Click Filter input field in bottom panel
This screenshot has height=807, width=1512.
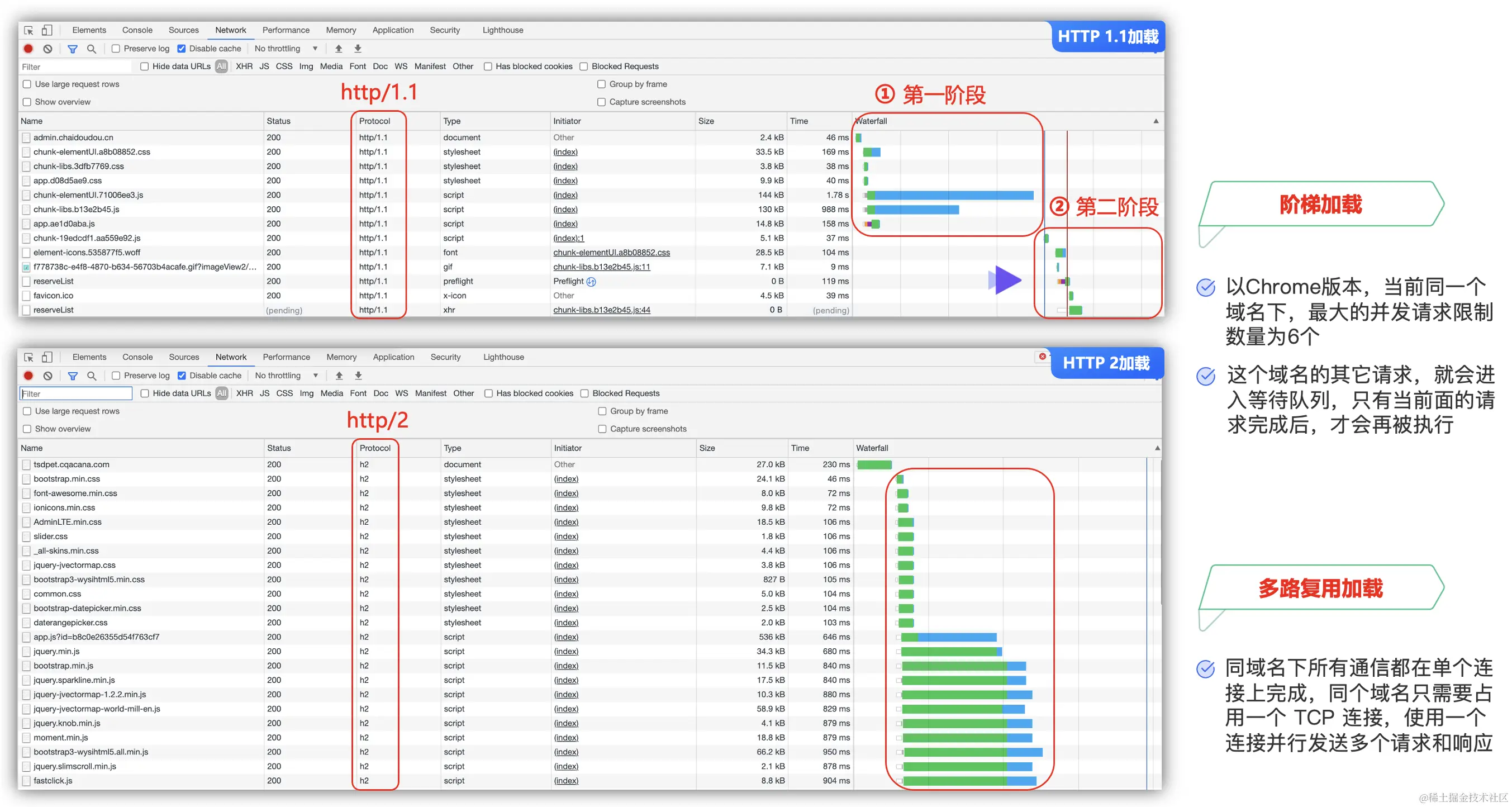tap(77, 393)
